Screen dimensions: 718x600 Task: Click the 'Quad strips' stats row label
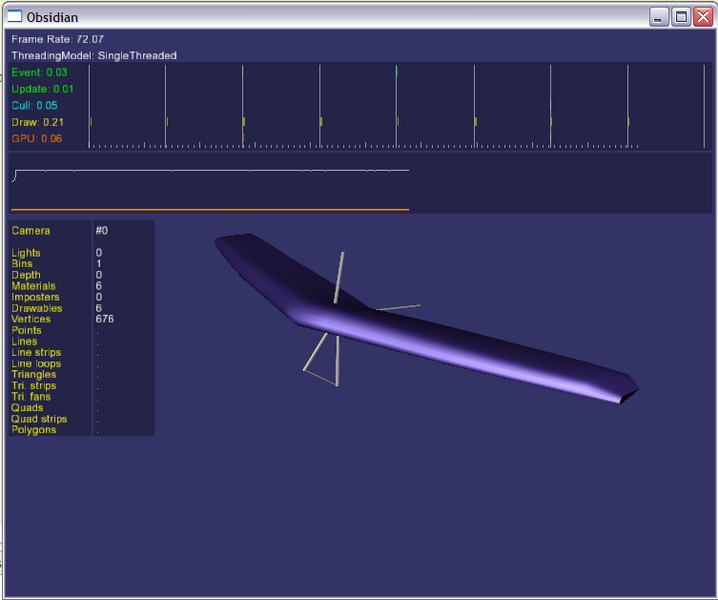[39, 419]
